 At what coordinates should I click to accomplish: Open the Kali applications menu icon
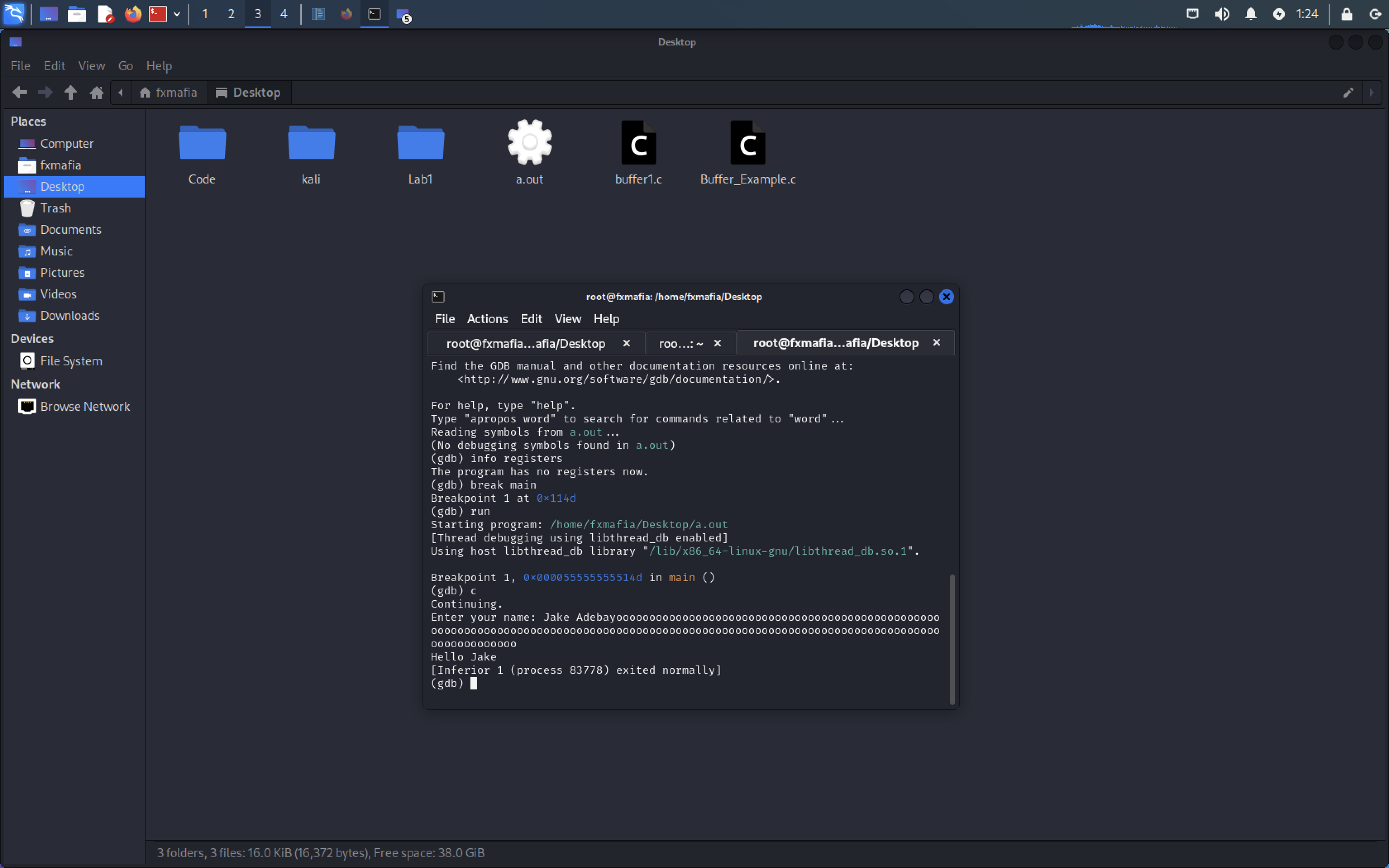pos(14,14)
